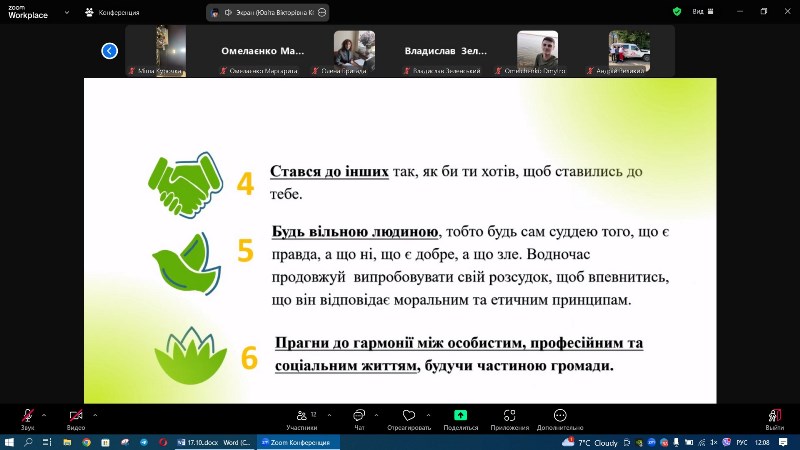Select Владислав Зеленський's participant tile

click(446, 50)
